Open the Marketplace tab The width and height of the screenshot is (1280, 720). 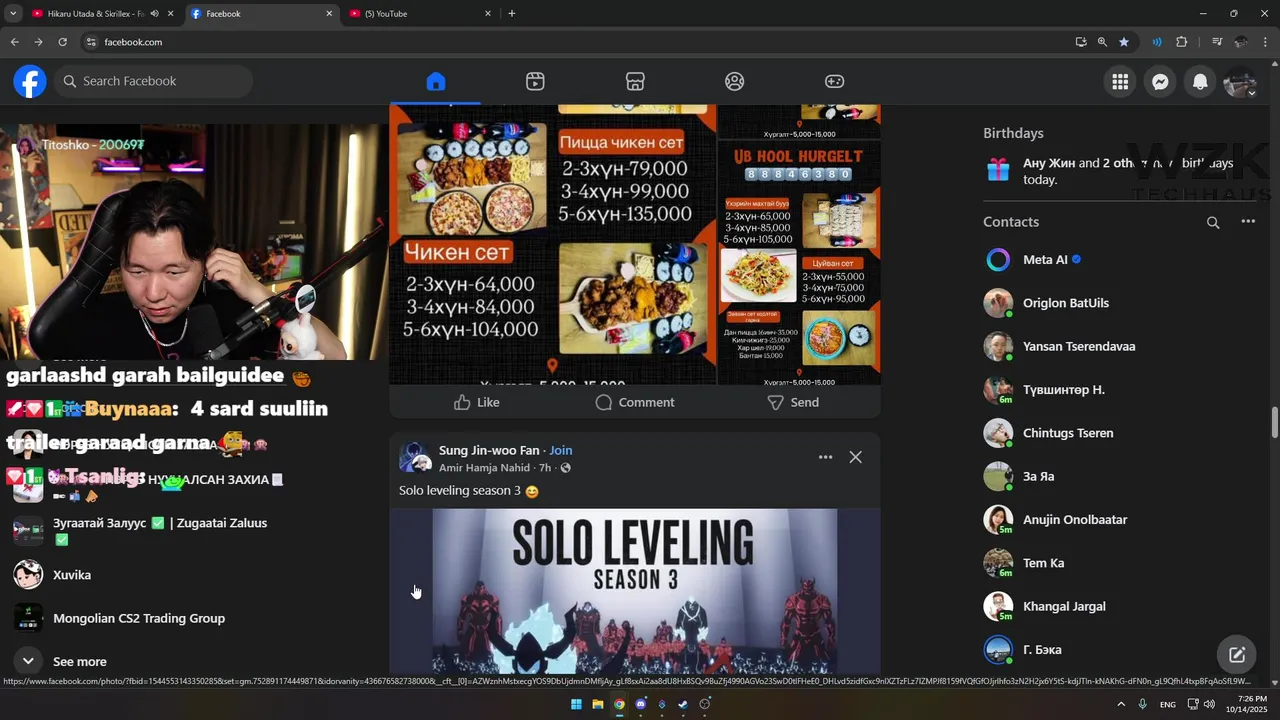(x=635, y=82)
